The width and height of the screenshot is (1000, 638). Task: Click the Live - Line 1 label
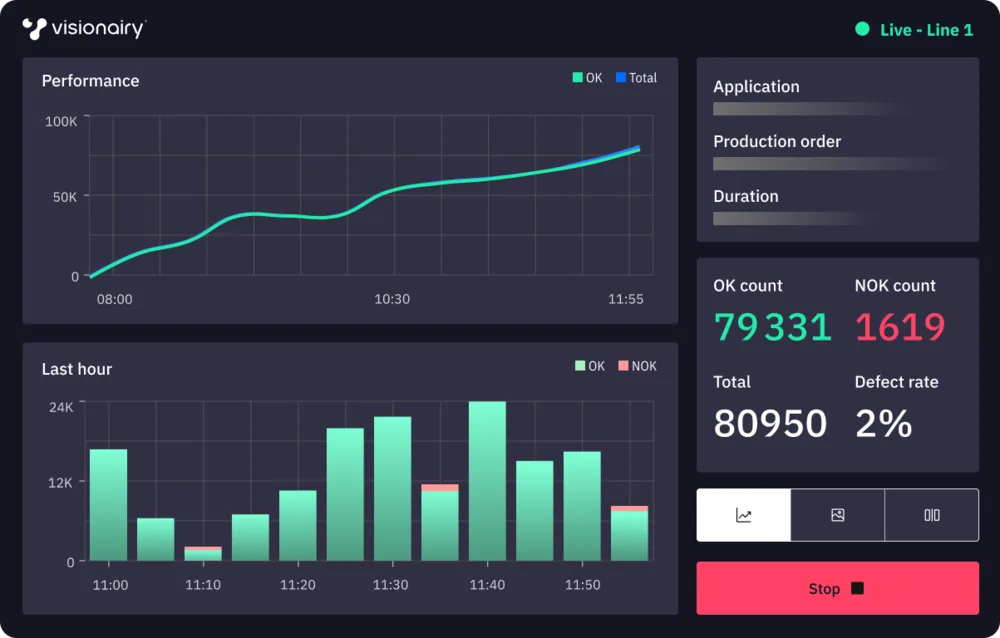click(926, 30)
